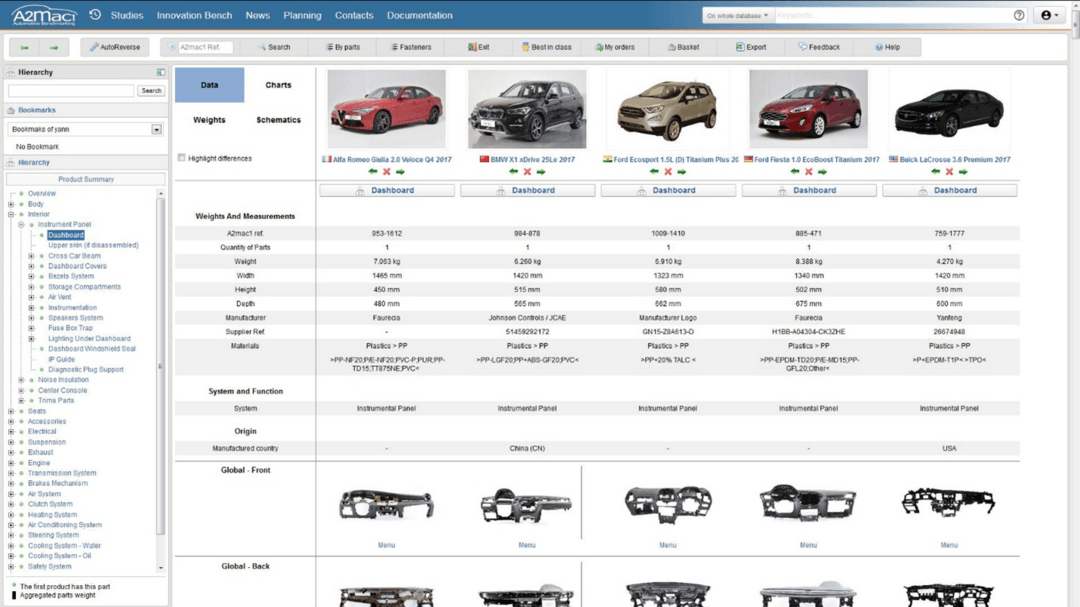Launch the AutoReverse tool
The height and width of the screenshot is (607, 1080).
click(x=114, y=48)
